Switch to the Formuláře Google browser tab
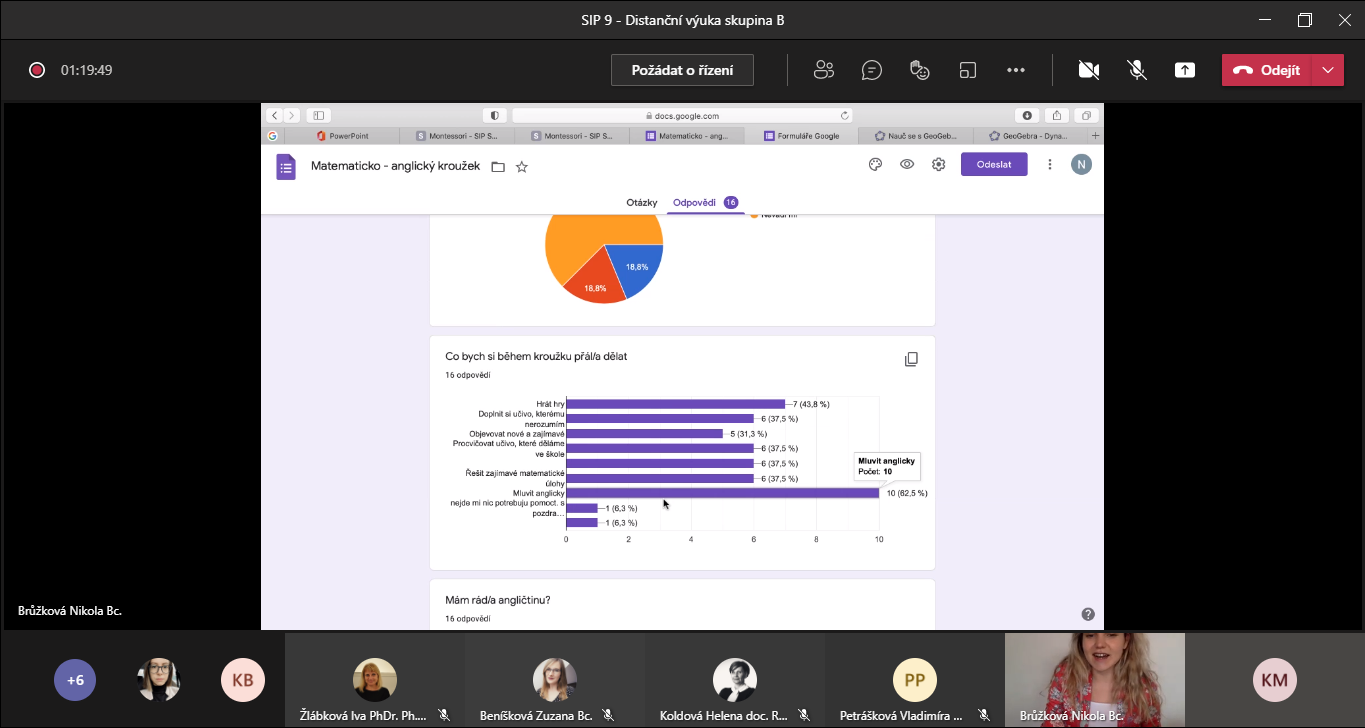 pyautogui.click(x=801, y=135)
